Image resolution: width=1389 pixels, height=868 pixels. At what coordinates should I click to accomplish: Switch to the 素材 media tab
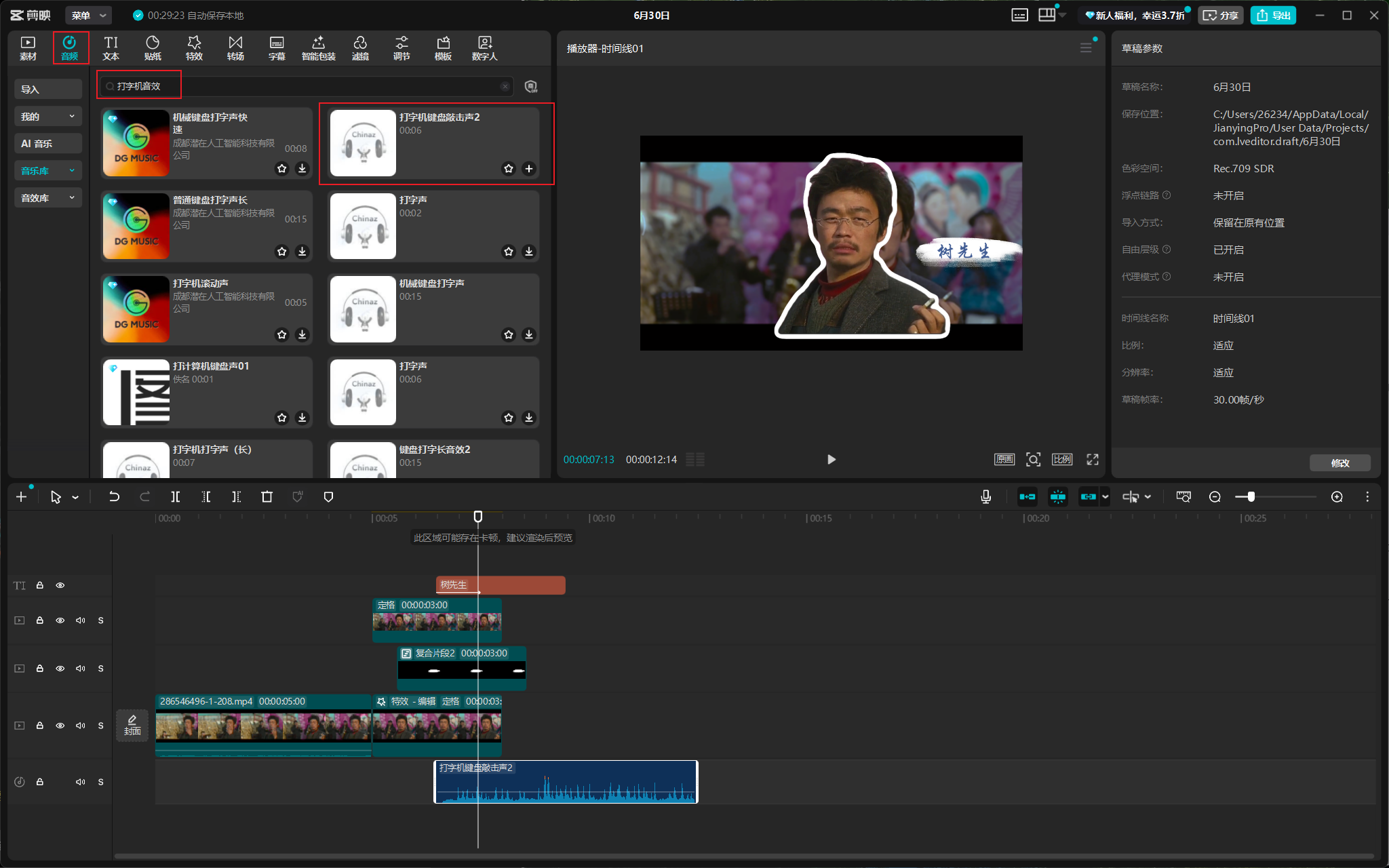[28, 48]
